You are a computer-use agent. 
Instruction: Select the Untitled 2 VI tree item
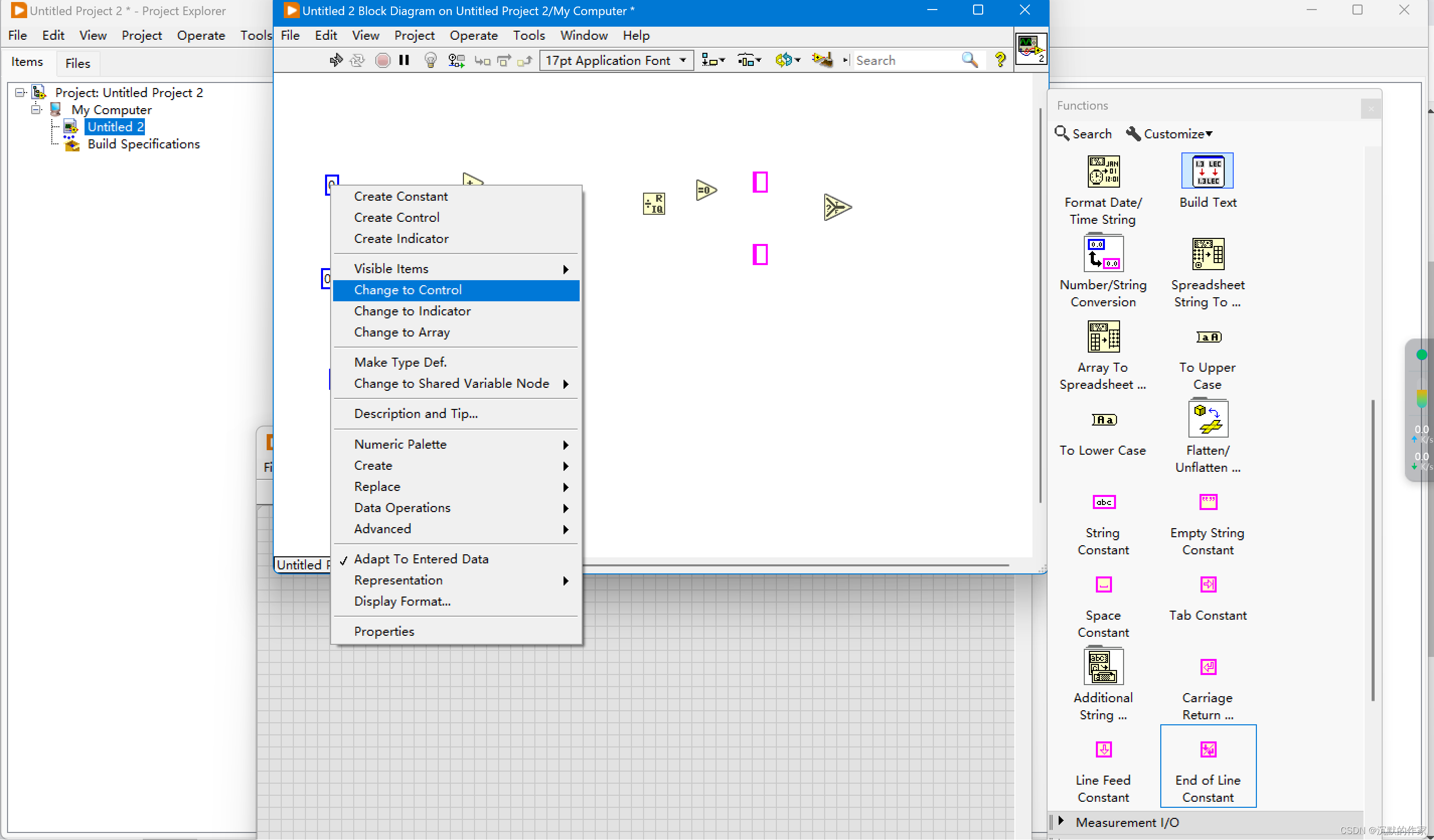tap(113, 127)
